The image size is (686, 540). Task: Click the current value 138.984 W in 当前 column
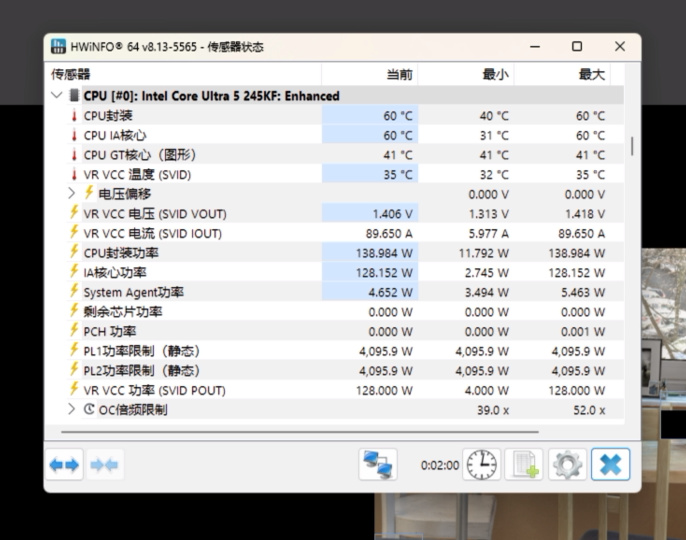(384, 253)
